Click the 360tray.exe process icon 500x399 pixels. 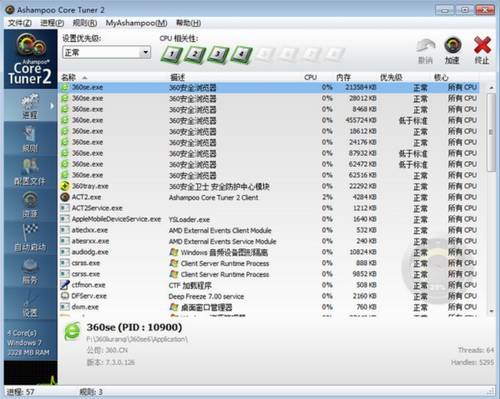[65, 186]
